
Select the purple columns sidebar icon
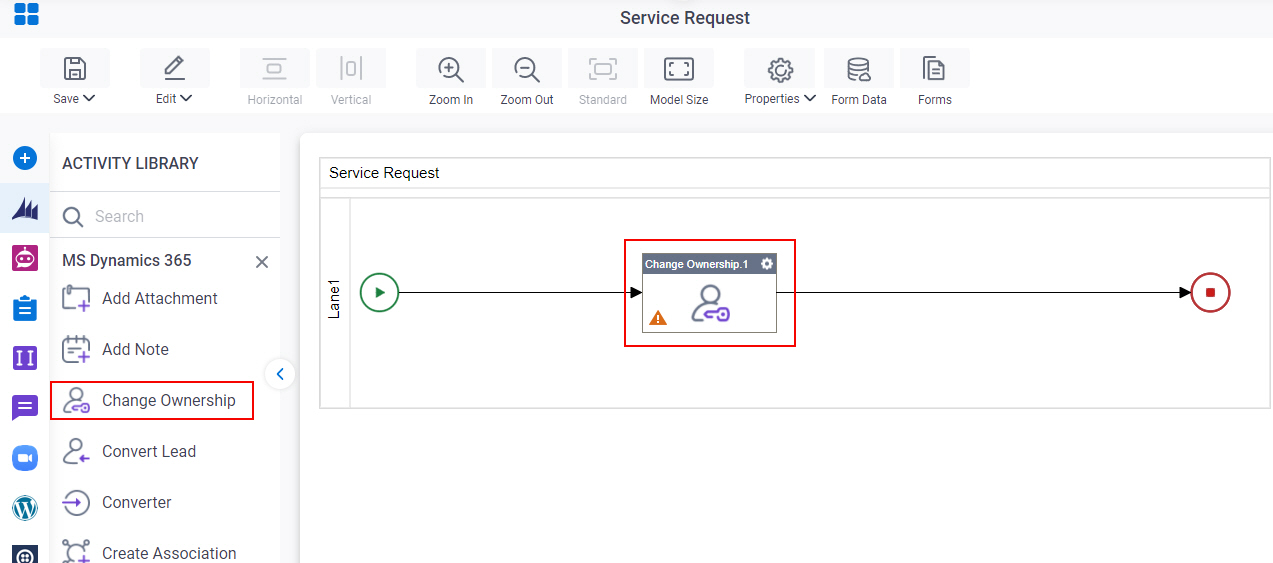tap(25, 358)
